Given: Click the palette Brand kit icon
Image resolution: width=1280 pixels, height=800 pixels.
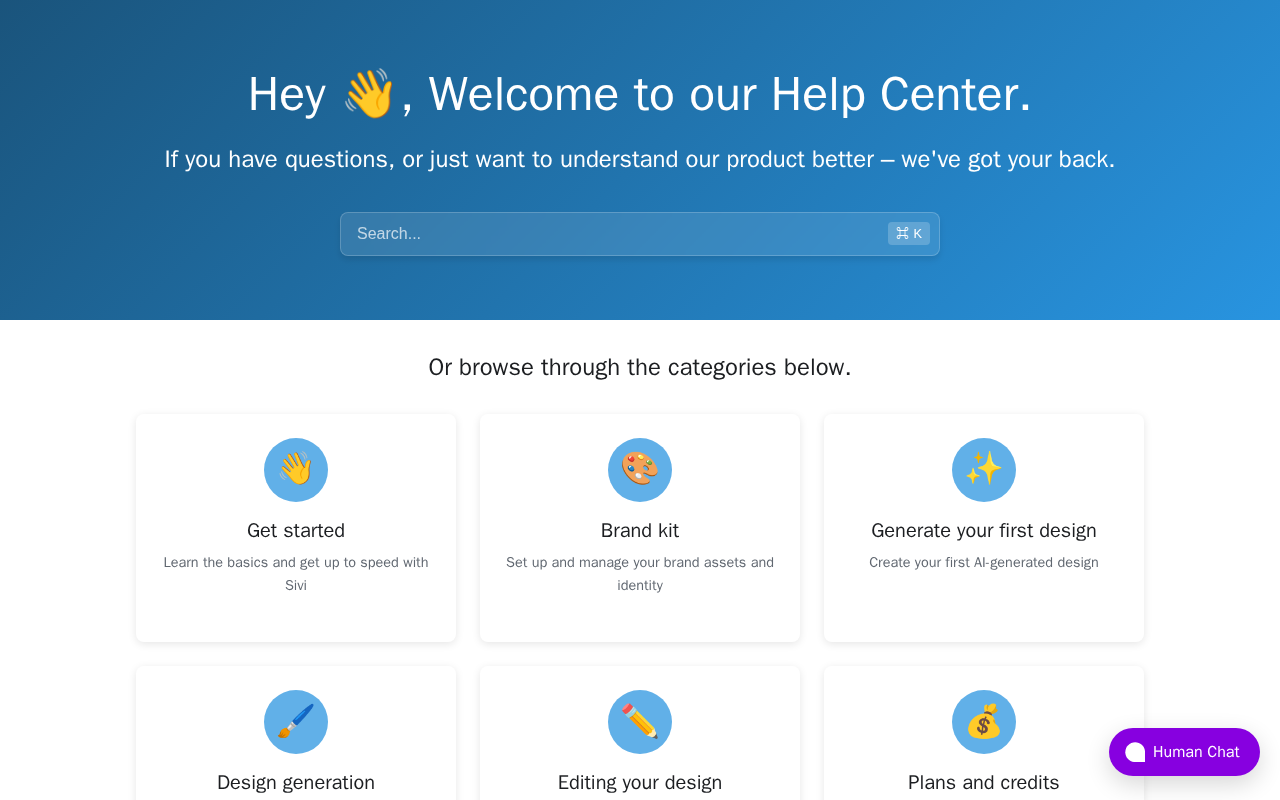Looking at the screenshot, I should (x=640, y=470).
